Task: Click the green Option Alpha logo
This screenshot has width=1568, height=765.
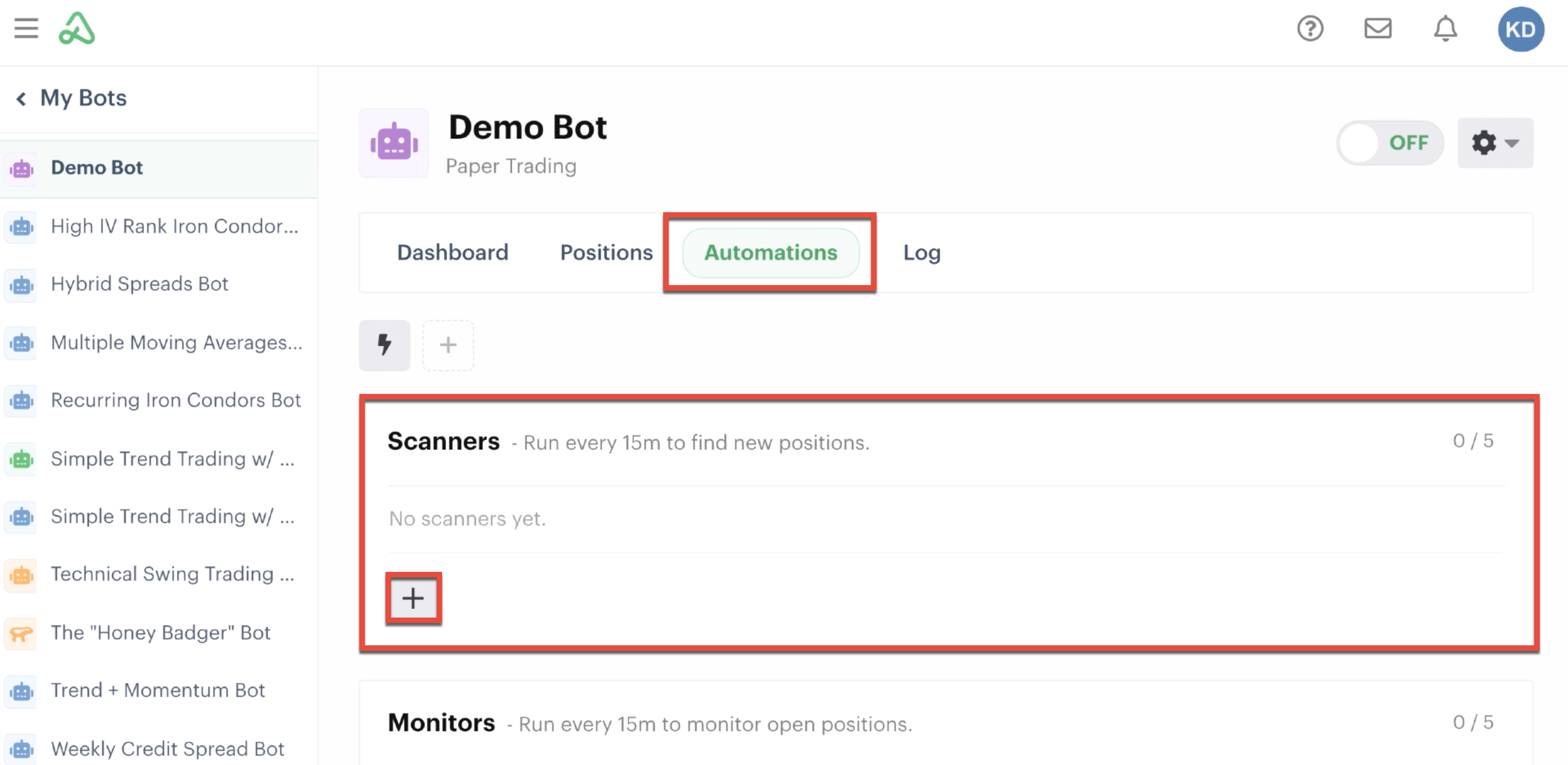Action: click(77, 29)
